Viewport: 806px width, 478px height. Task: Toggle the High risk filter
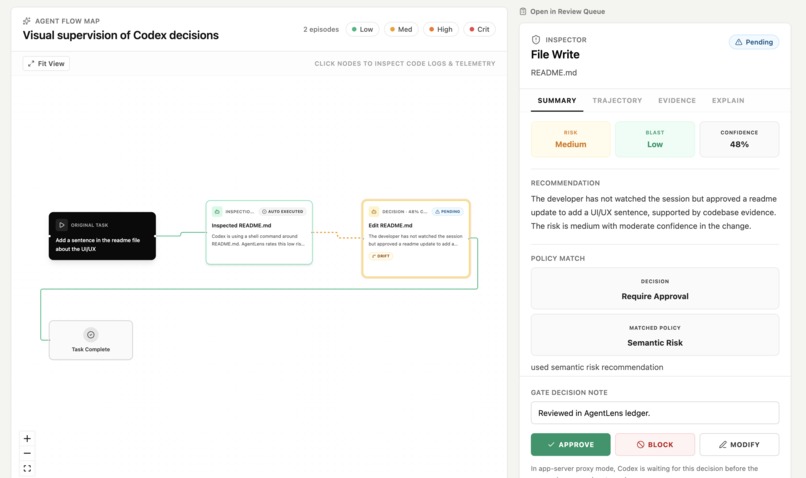point(441,29)
